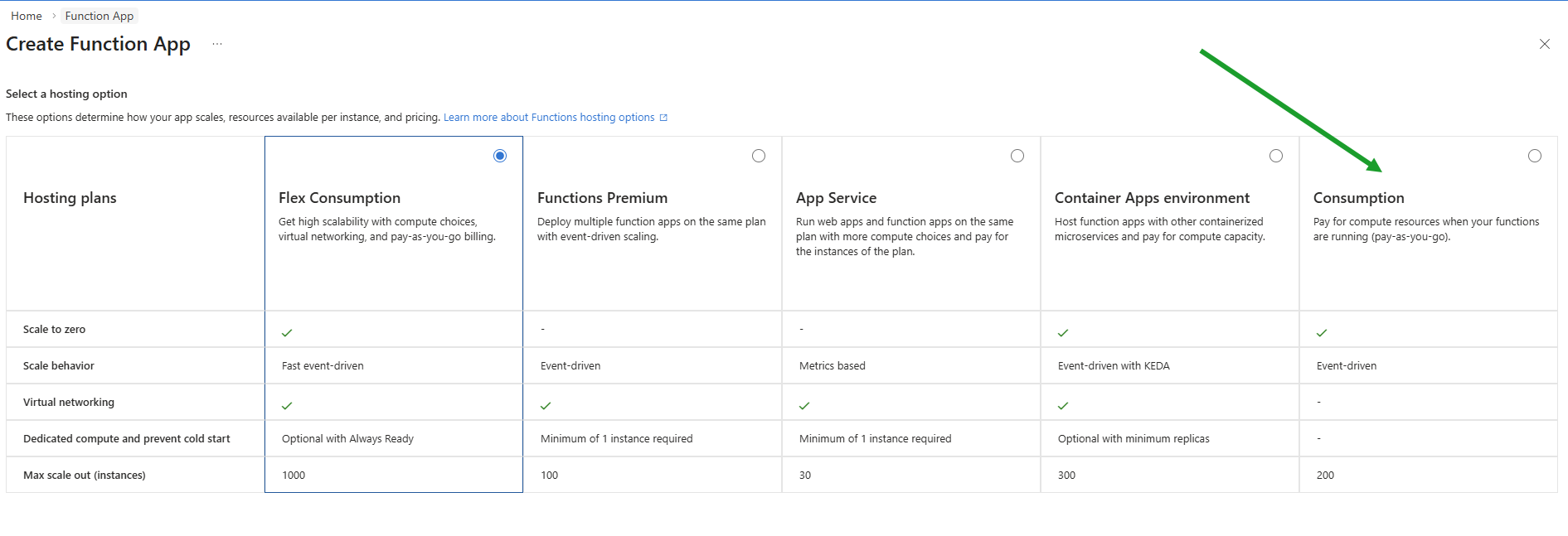The image size is (1568, 536).
Task: Click Function App breadcrumb item
Action: click(x=100, y=16)
